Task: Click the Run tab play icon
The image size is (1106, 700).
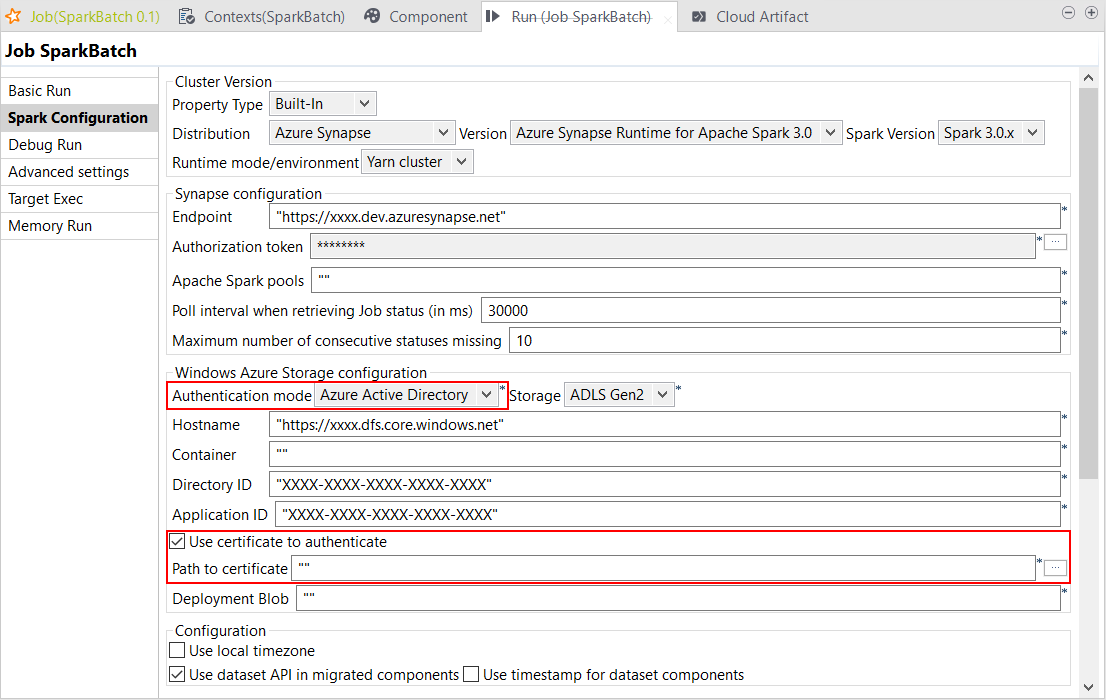Action: [494, 17]
